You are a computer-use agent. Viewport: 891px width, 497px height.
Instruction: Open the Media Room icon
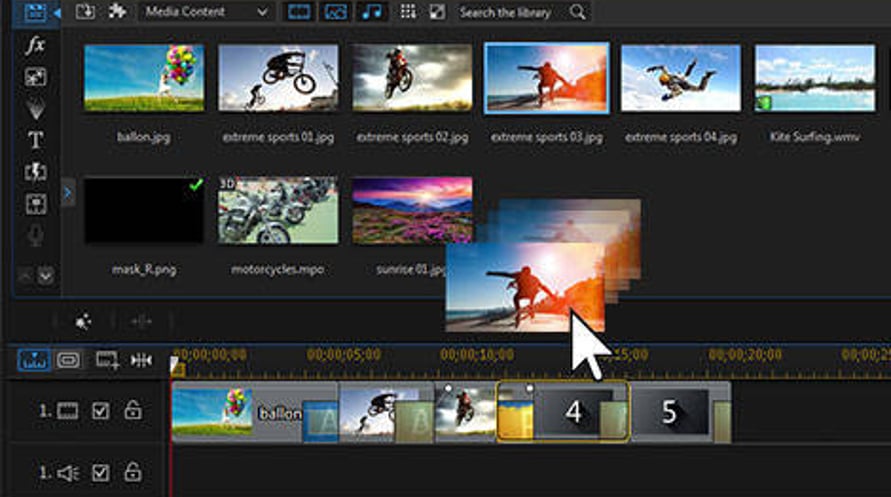point(35,12)
